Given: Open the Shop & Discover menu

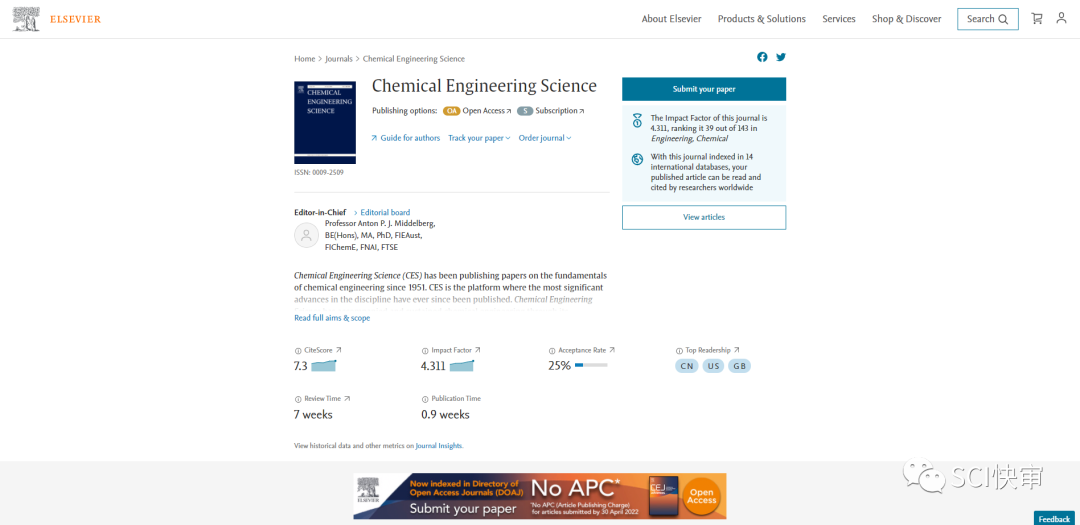Looking at the screenshot, I should 906,19.
